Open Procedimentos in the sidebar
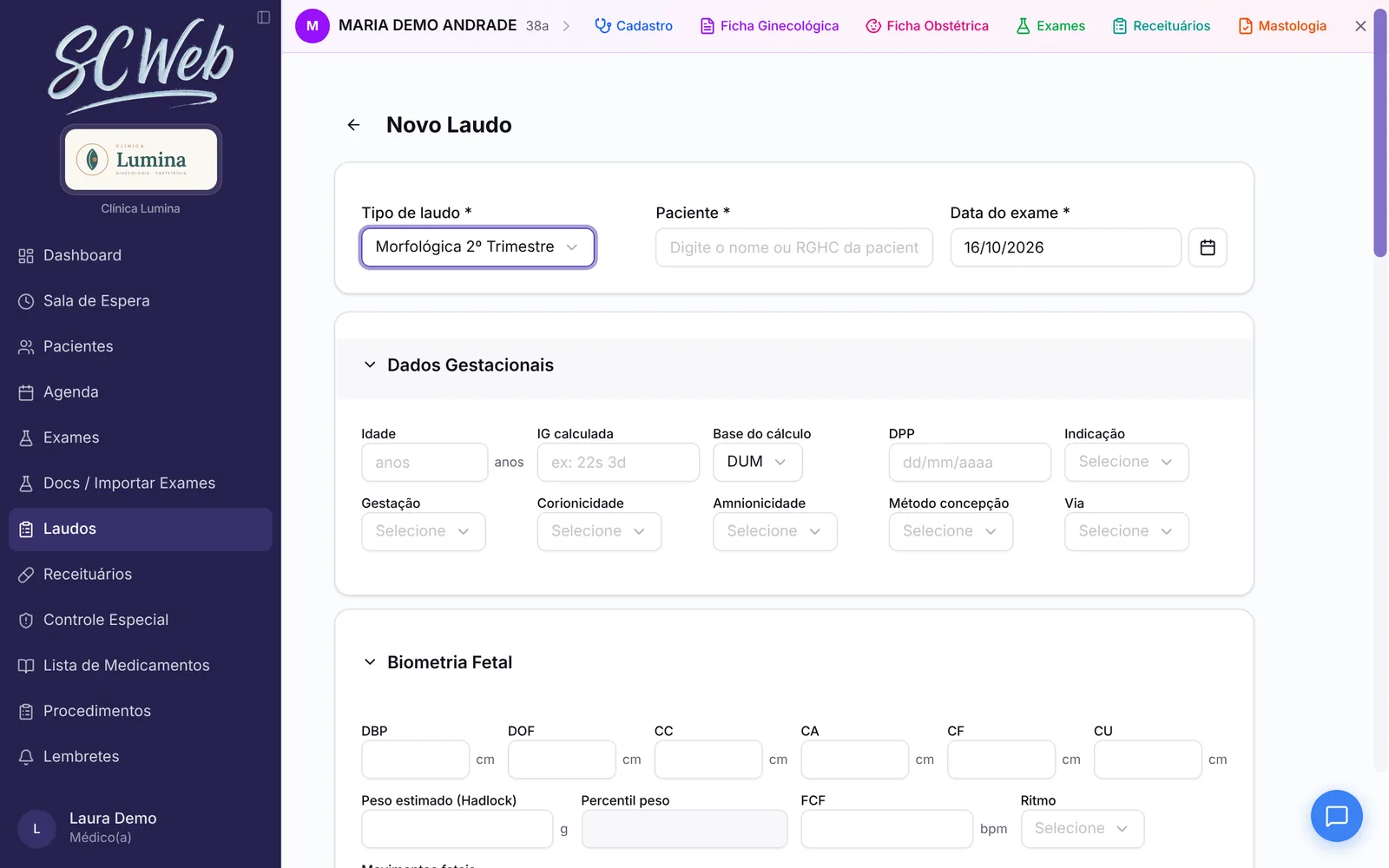This screenshot has width=1389, height=868. click(x=141, y=711)
